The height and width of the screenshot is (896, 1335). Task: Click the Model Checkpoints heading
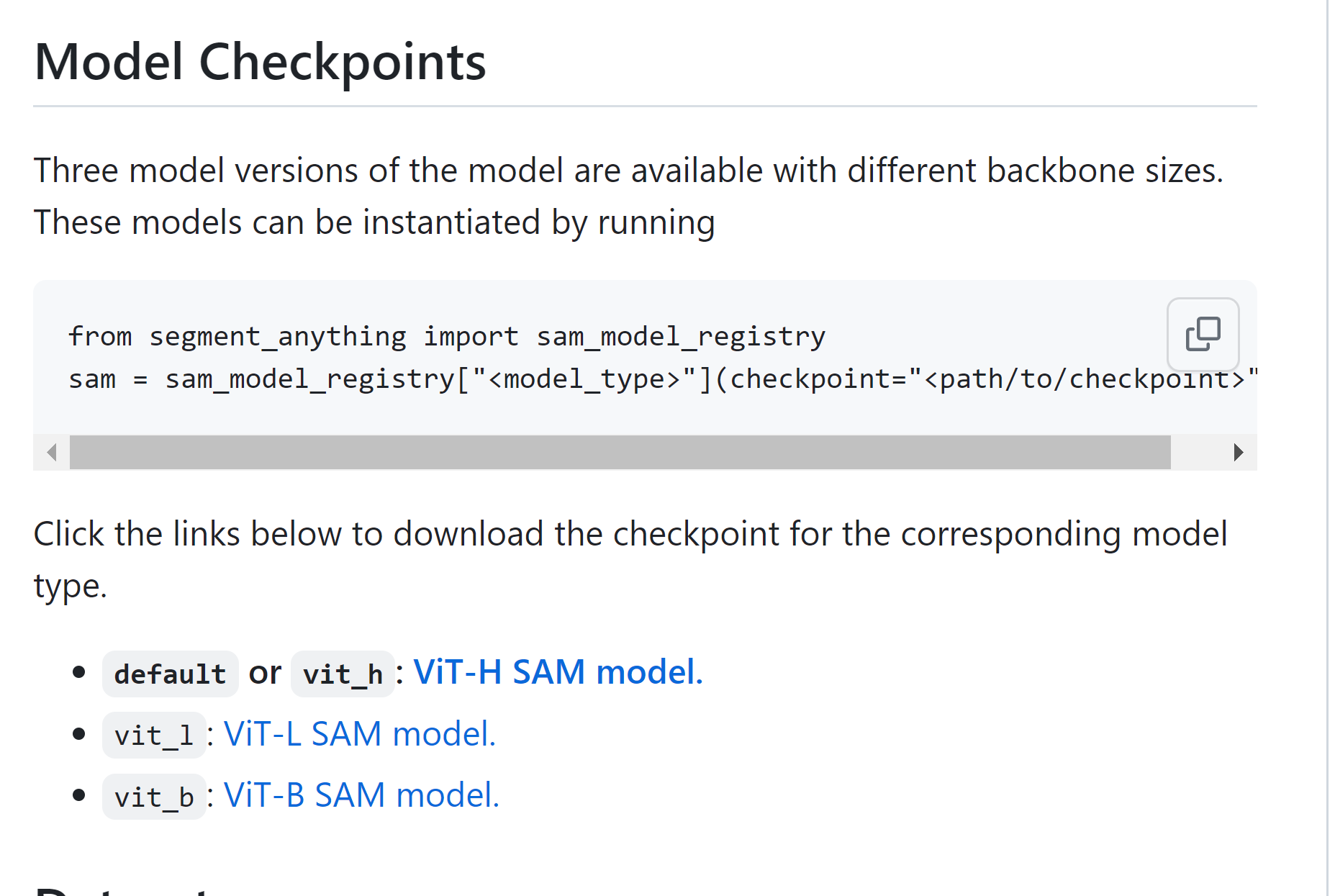pos(260,62)
